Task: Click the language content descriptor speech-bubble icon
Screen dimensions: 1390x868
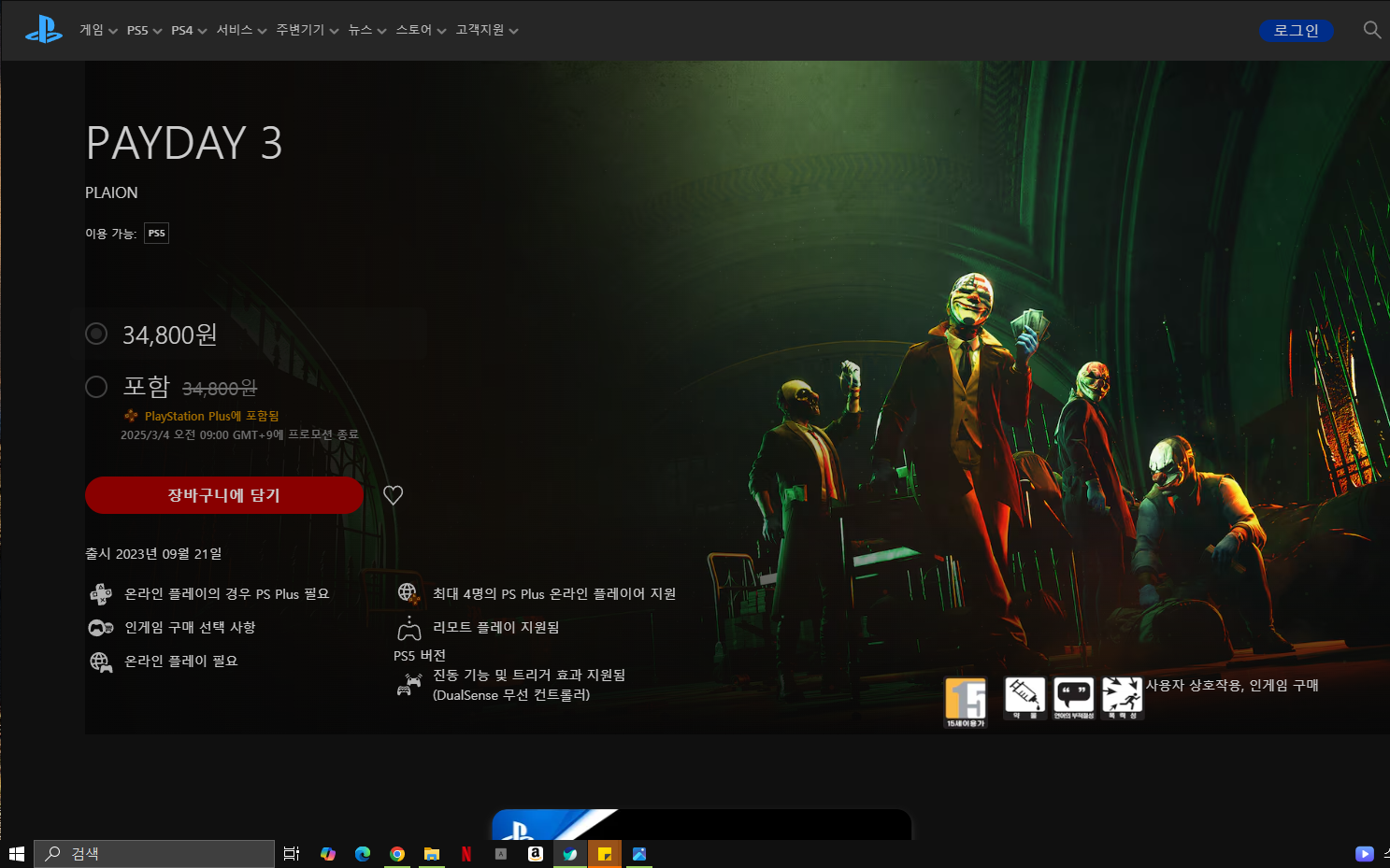Action: pos(1073,699)
